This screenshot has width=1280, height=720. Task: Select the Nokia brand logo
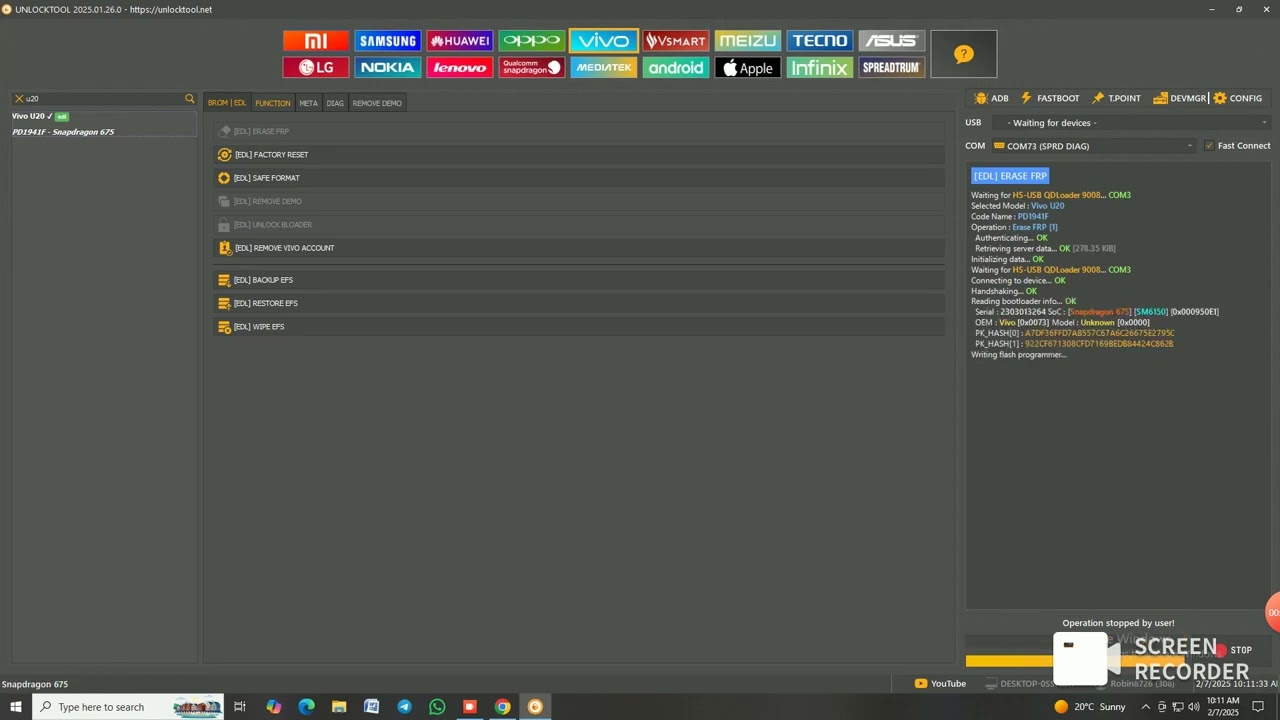[x=388, y=67]
